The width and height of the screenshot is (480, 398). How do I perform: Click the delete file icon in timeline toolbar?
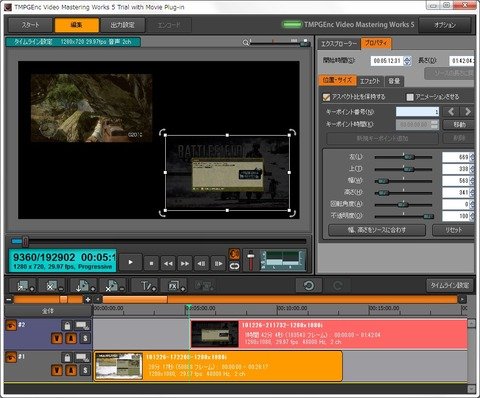(x=113, y=286)
